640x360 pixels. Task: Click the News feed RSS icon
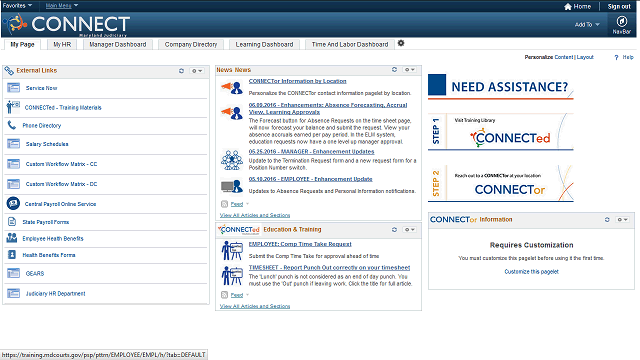(224, 204)
